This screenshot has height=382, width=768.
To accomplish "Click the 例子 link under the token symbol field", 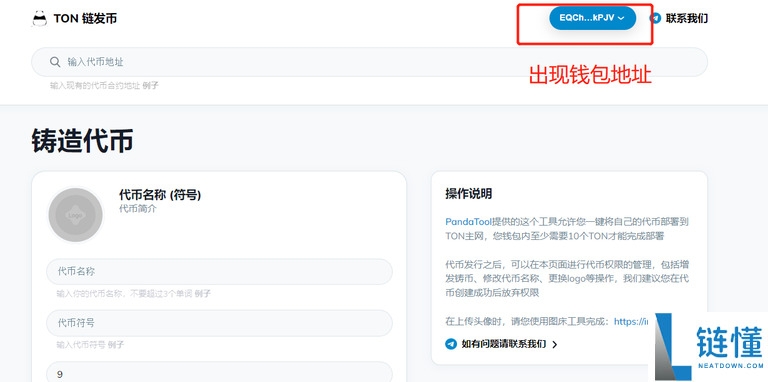I will [116, 345].
